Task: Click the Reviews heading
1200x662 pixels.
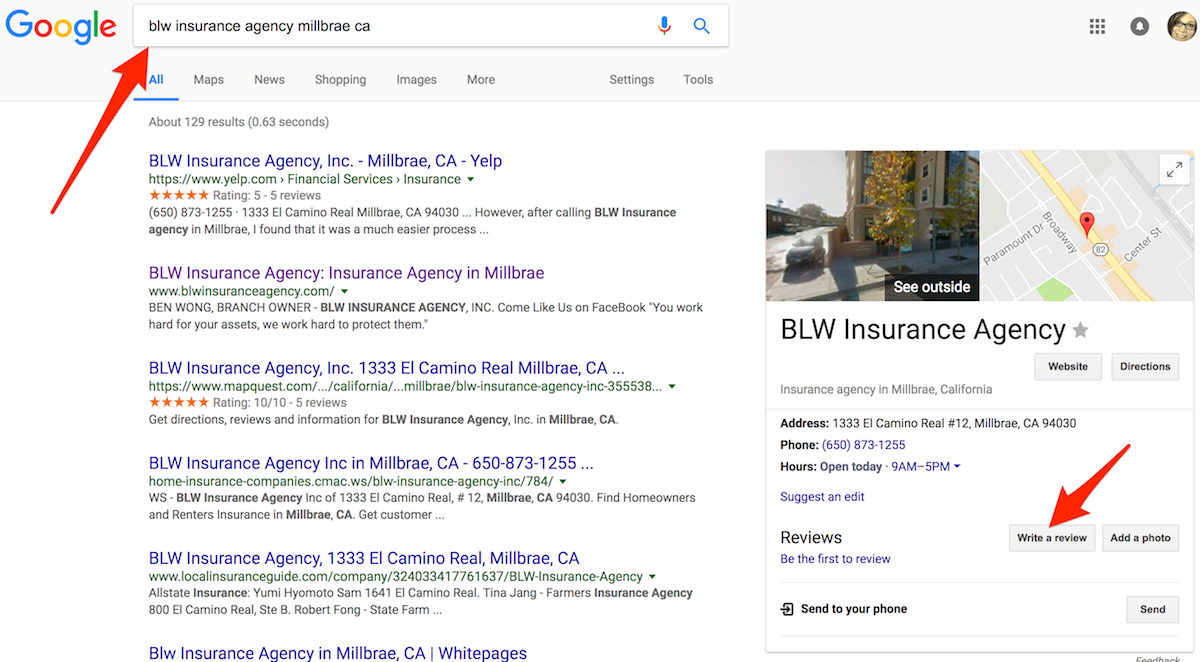Action: [x=811, y=537]
